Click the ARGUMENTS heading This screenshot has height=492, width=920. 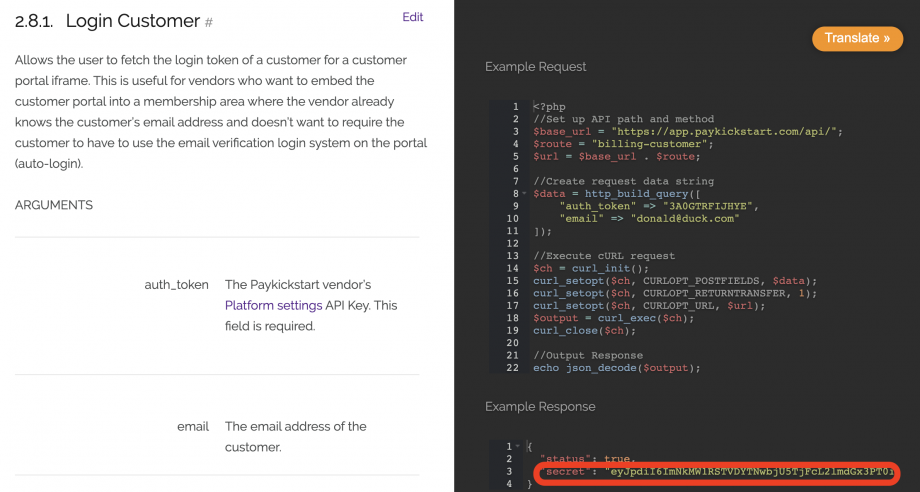tap(54, 205)
